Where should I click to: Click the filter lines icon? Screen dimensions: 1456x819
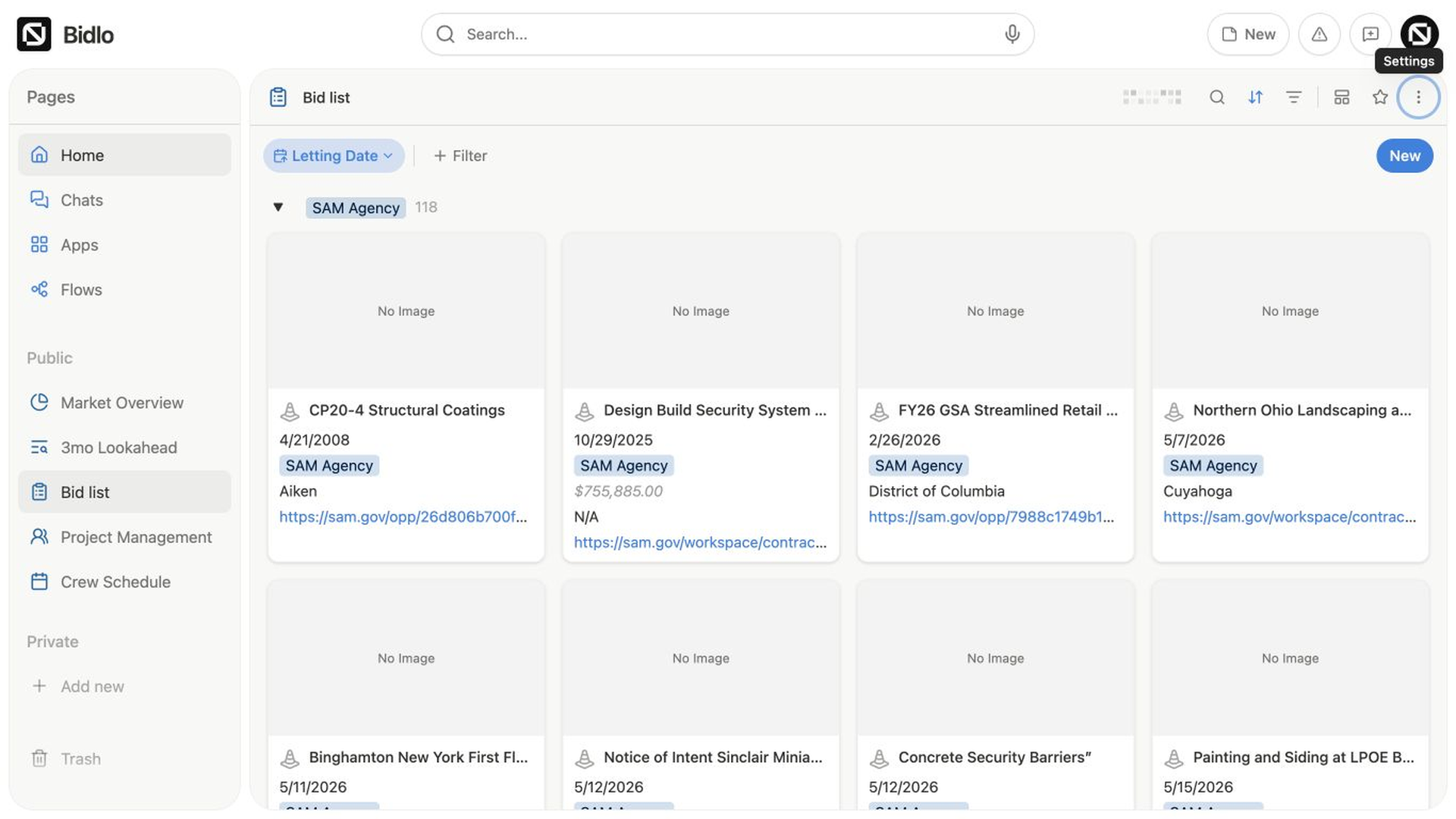pyautogui.click(x=1294, y=97)
